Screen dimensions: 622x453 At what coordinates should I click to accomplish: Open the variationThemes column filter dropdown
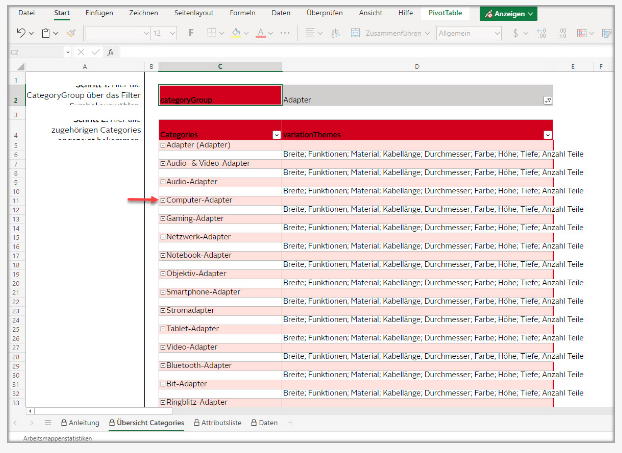pyautogui.click(x=548, y=135)
